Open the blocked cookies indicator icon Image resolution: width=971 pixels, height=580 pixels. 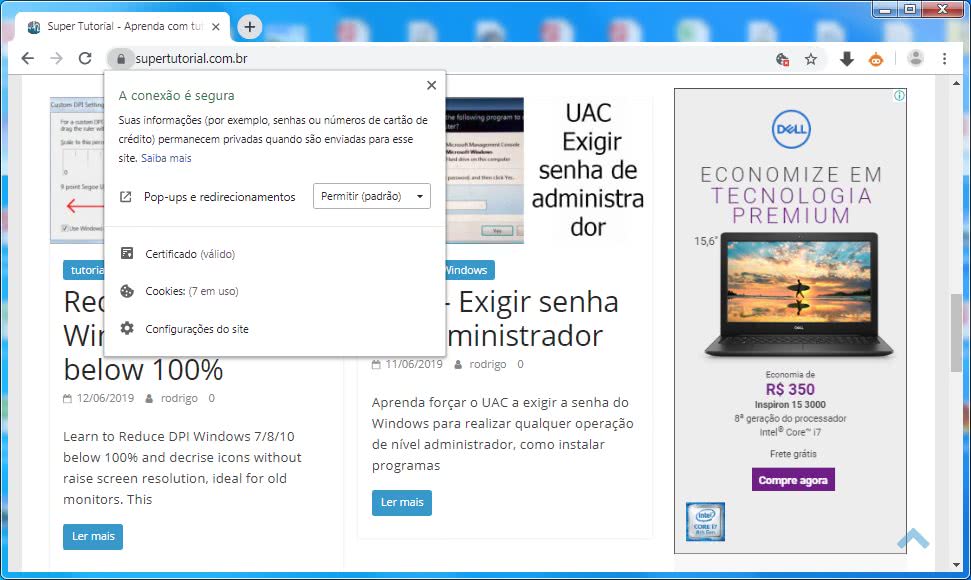tap(782, 59)
